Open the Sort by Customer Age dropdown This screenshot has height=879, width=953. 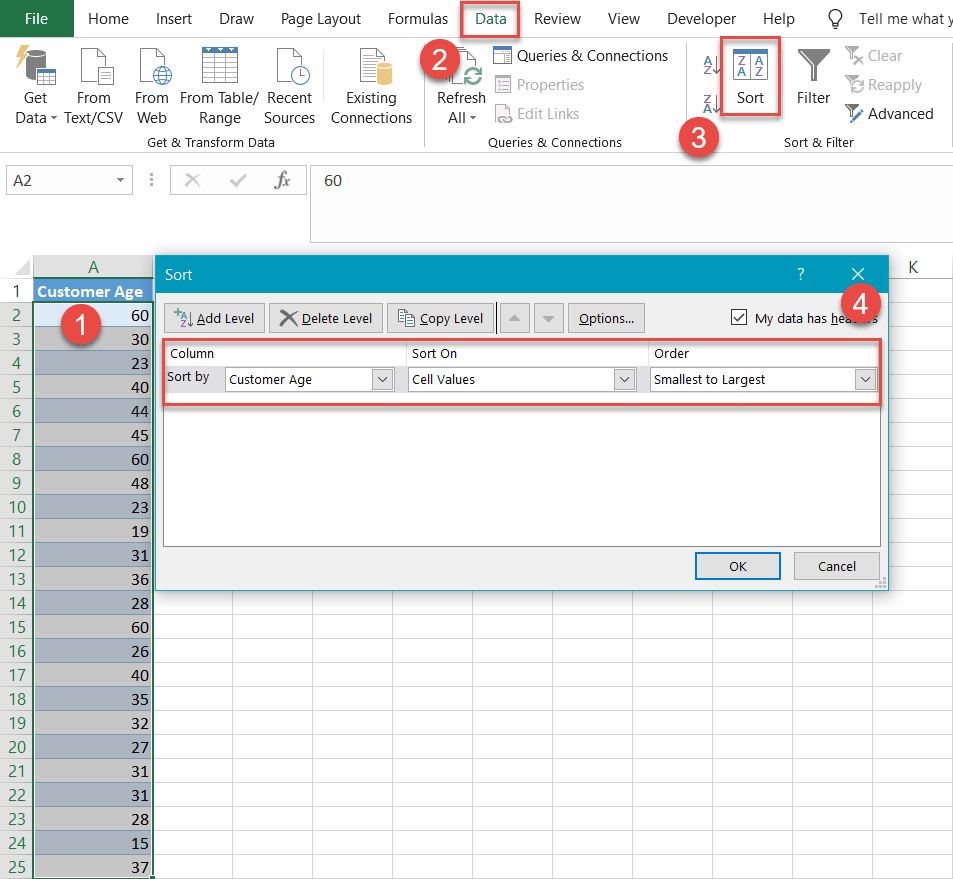[382, 379]
